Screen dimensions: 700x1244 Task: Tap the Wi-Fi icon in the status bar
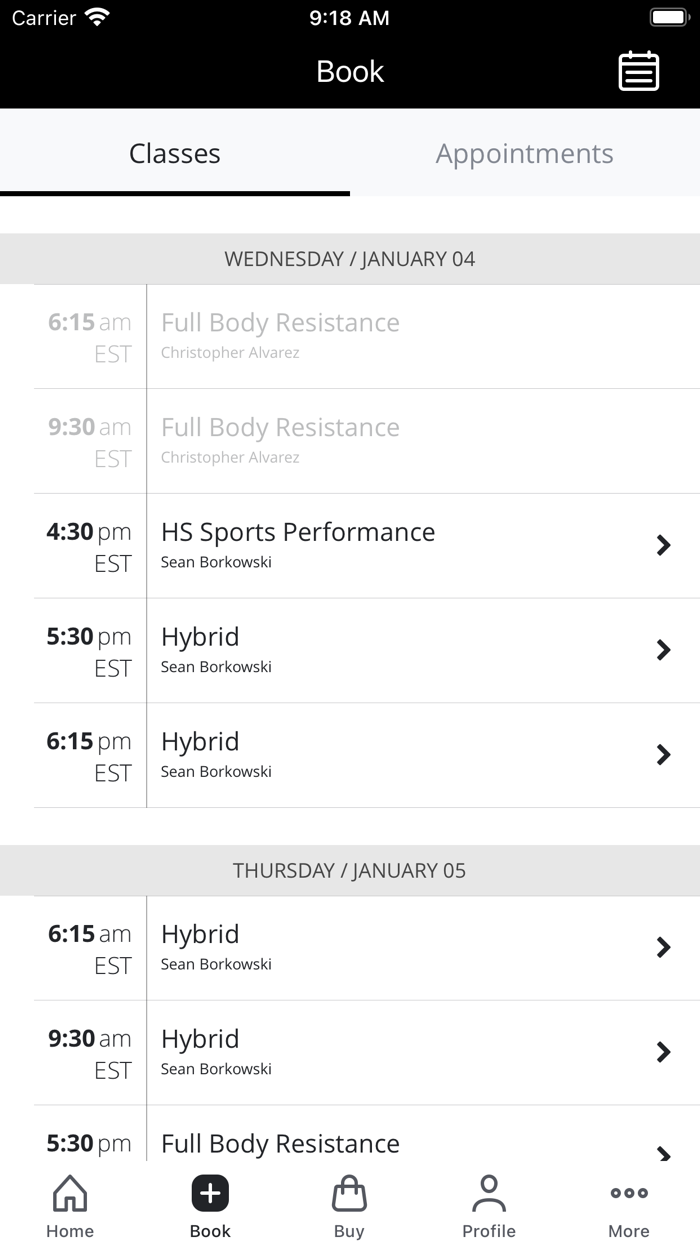[95, 16]
